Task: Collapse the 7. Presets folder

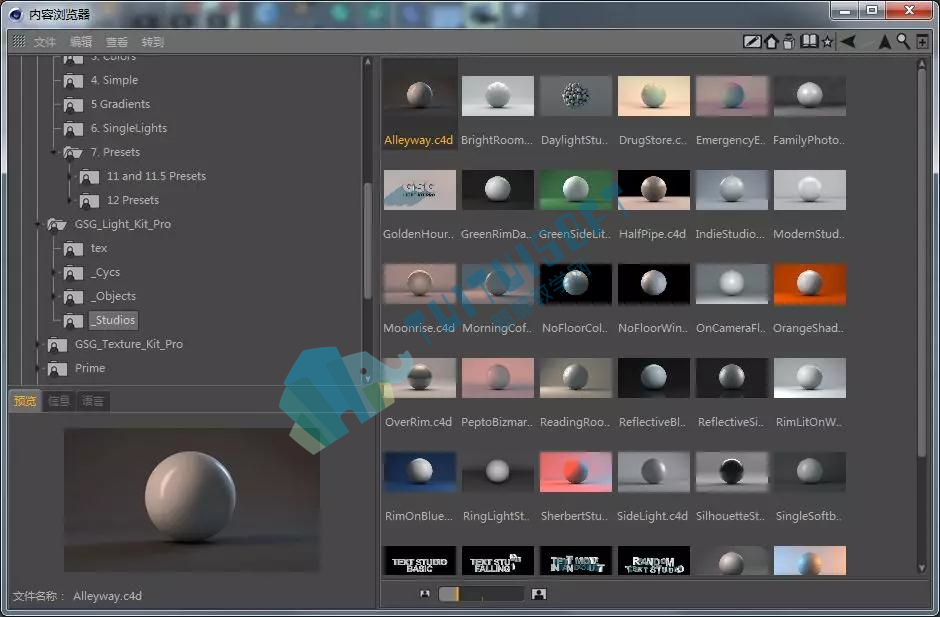Action: (53, 152)
